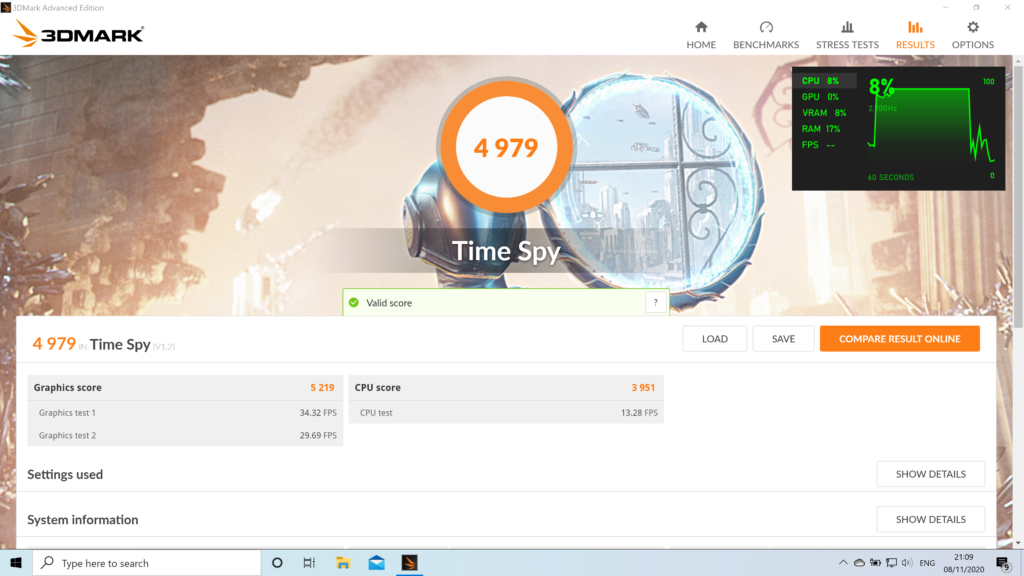Click the Stress Tests bar chart icon
The image size is (1024, 576).
point(847,27)
